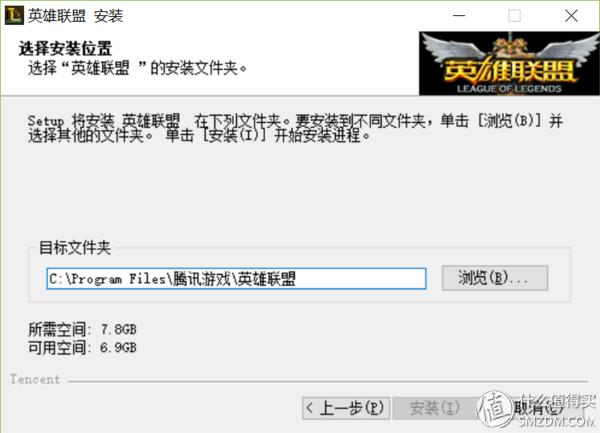600x433 pixels.
Task: Cancel setup with 取消 button
Action: [538, 408]
